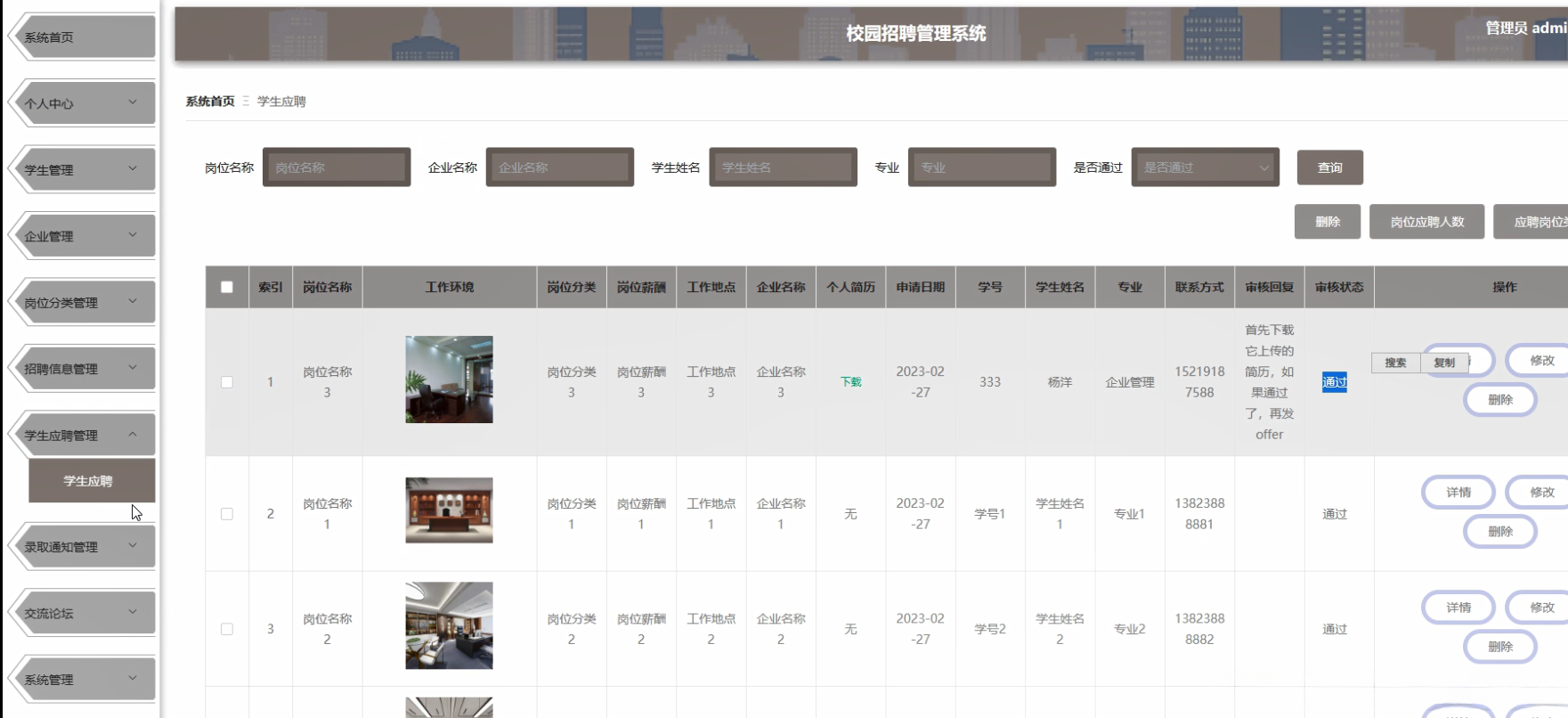Tick the checkbox for row 2 (学号1)
1568x718 pixels.
227,514
